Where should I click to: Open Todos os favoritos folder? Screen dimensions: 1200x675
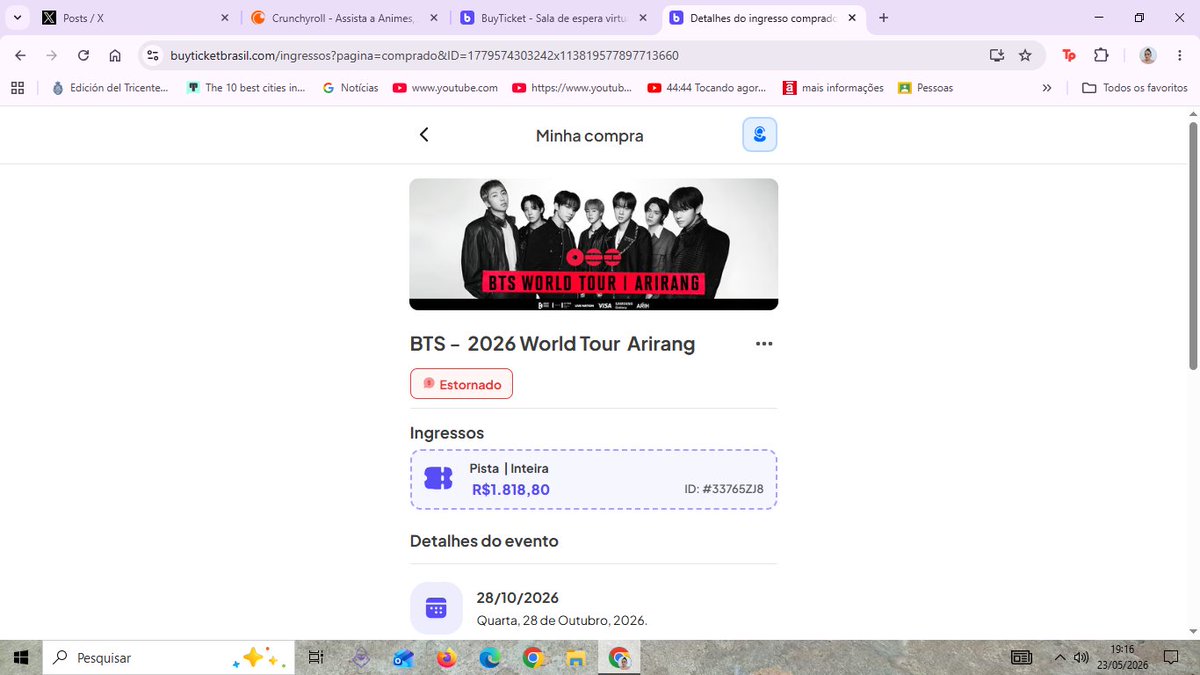pos(1135,88)
